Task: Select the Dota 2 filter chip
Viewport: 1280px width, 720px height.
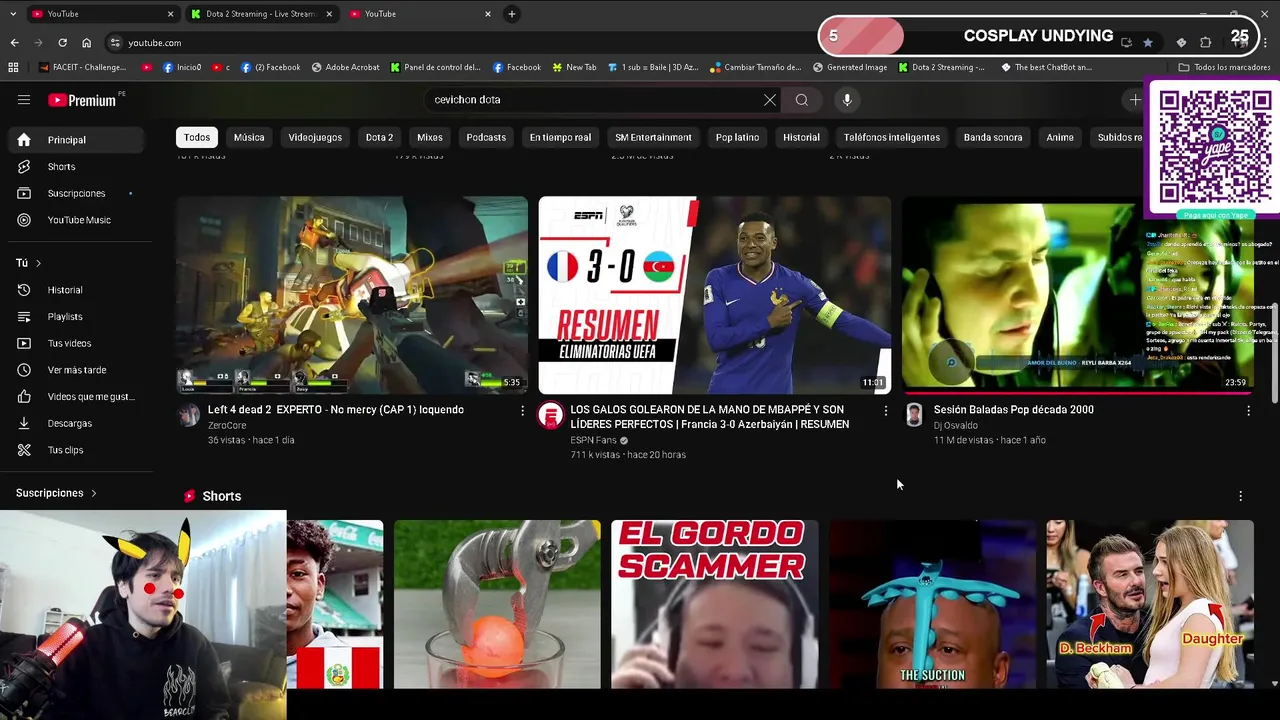Action: tap(379, 137)
